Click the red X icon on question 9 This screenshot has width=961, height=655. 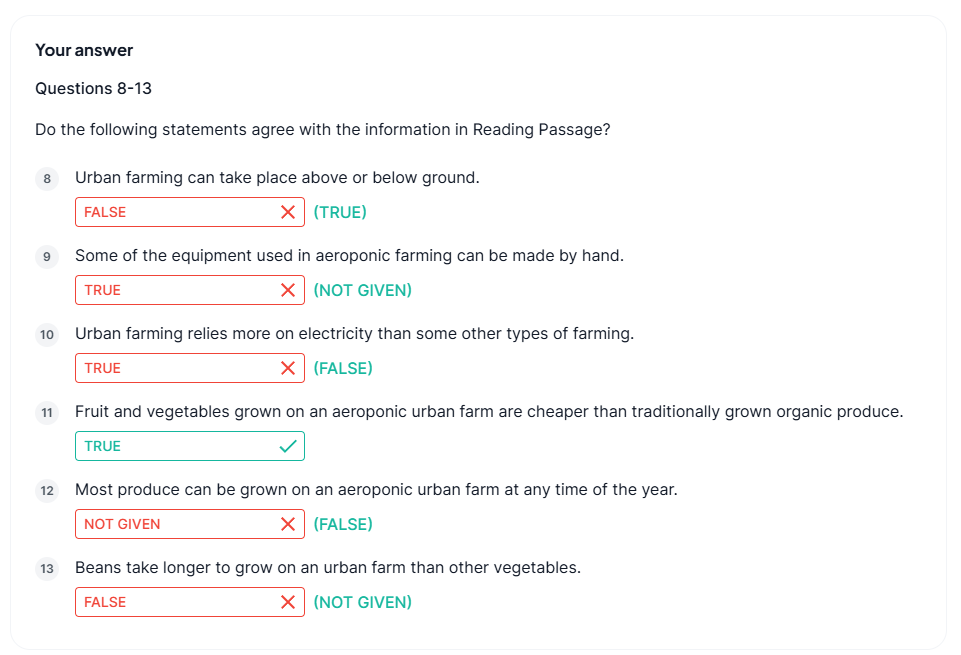[x=288, y=290]
